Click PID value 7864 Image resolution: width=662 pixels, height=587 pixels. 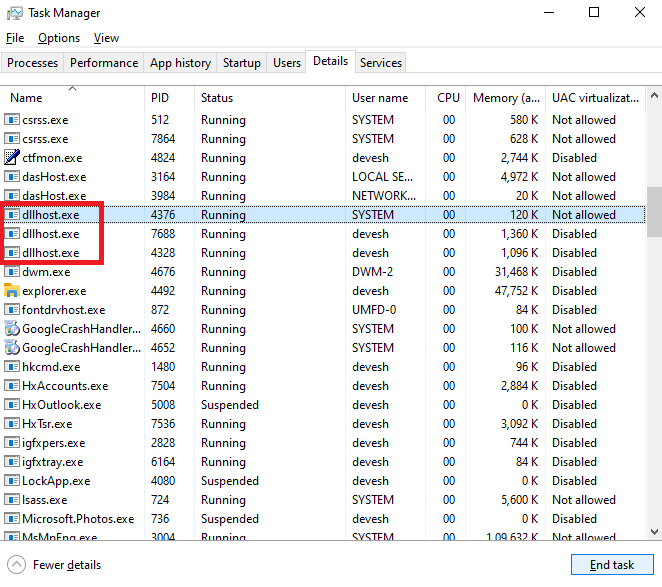click(x=163, y=139)
